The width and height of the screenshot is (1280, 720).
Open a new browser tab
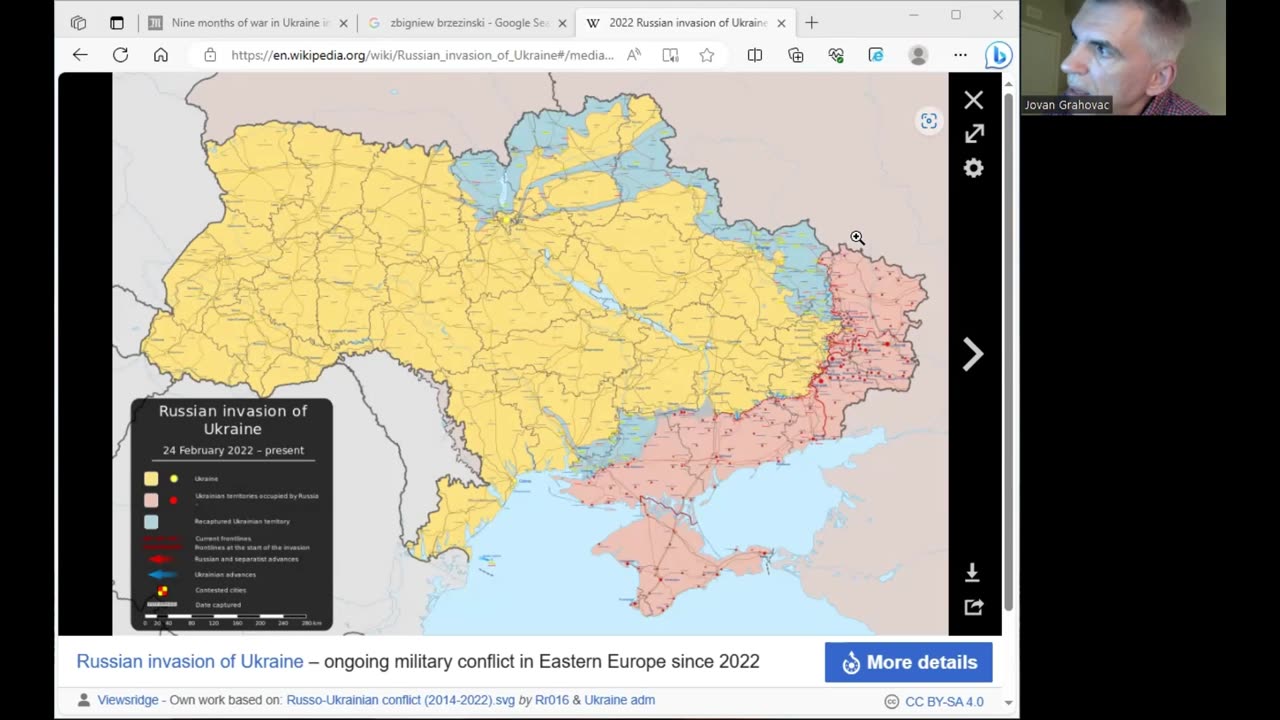811,22
